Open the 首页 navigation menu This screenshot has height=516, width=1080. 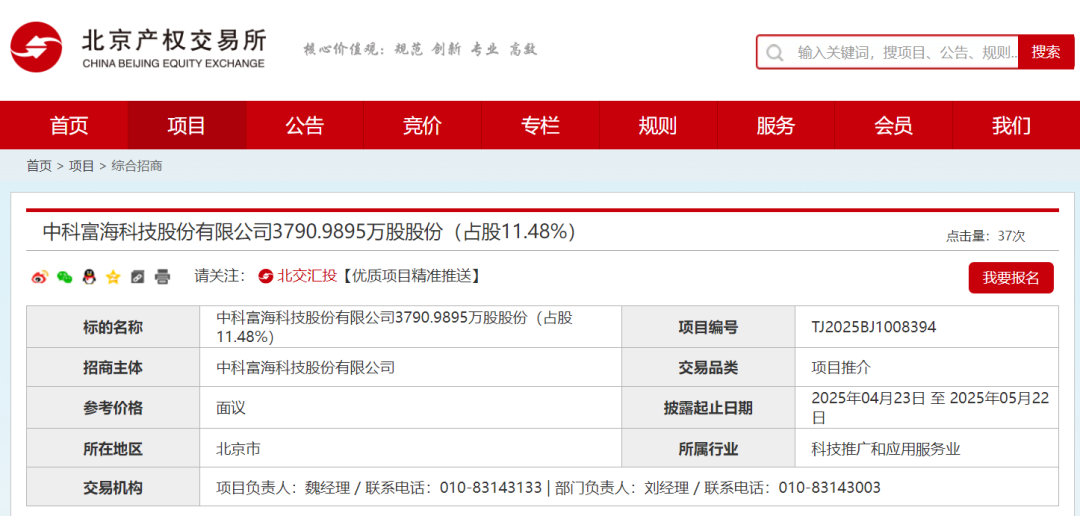(x=69, y=125)
